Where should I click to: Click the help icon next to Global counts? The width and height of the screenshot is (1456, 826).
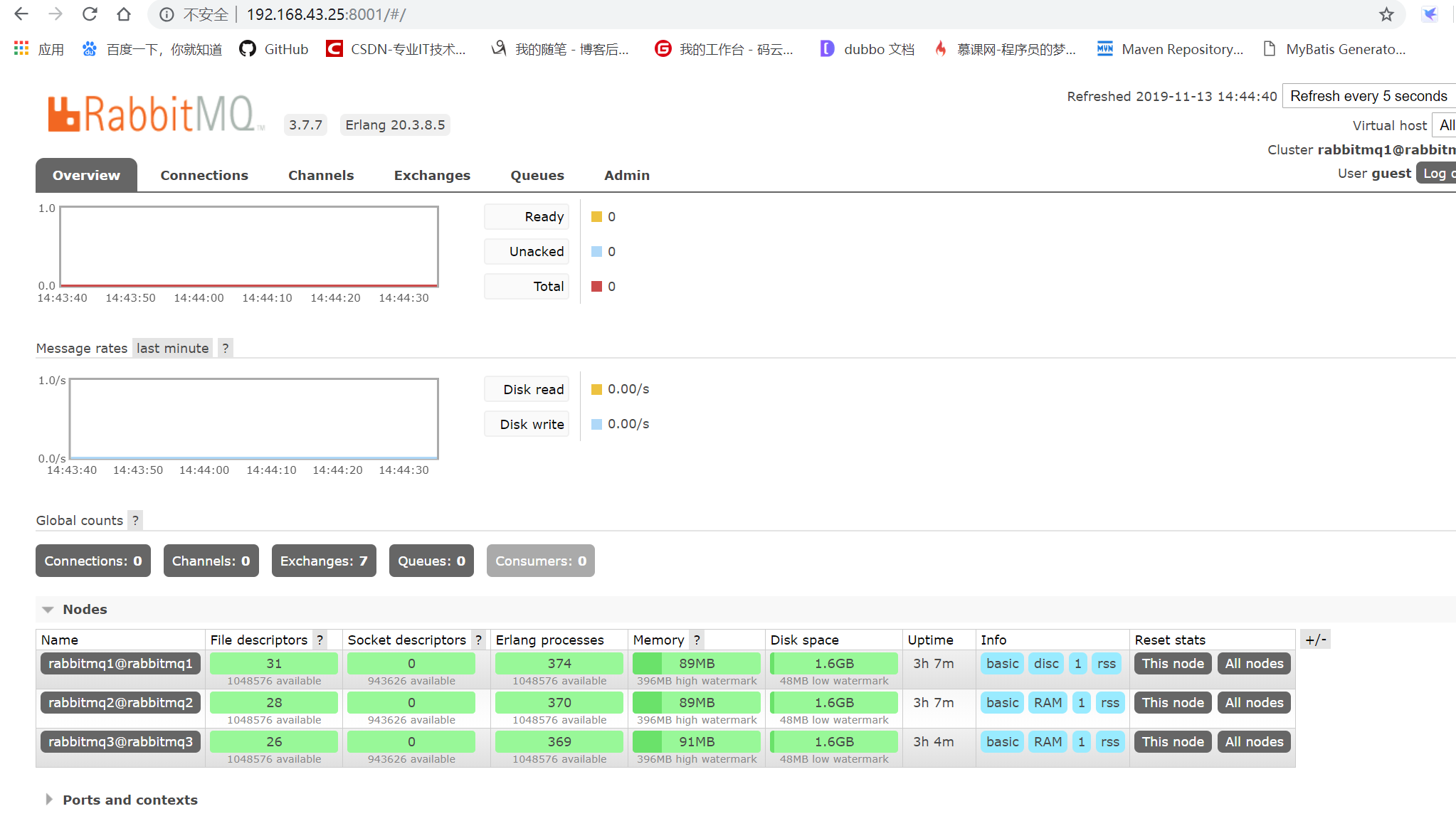(135, 520)
